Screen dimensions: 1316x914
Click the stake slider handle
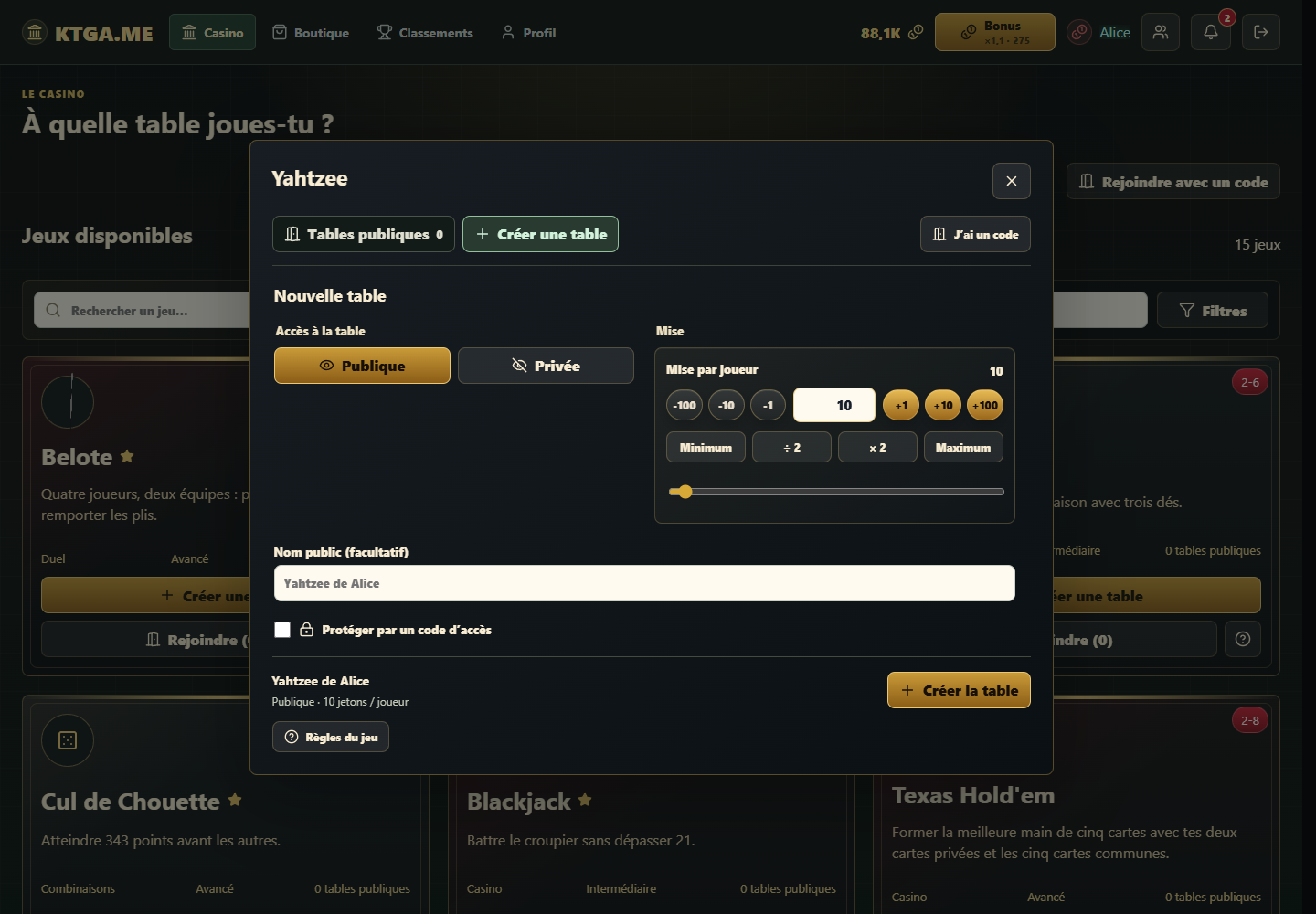[685, 492]
